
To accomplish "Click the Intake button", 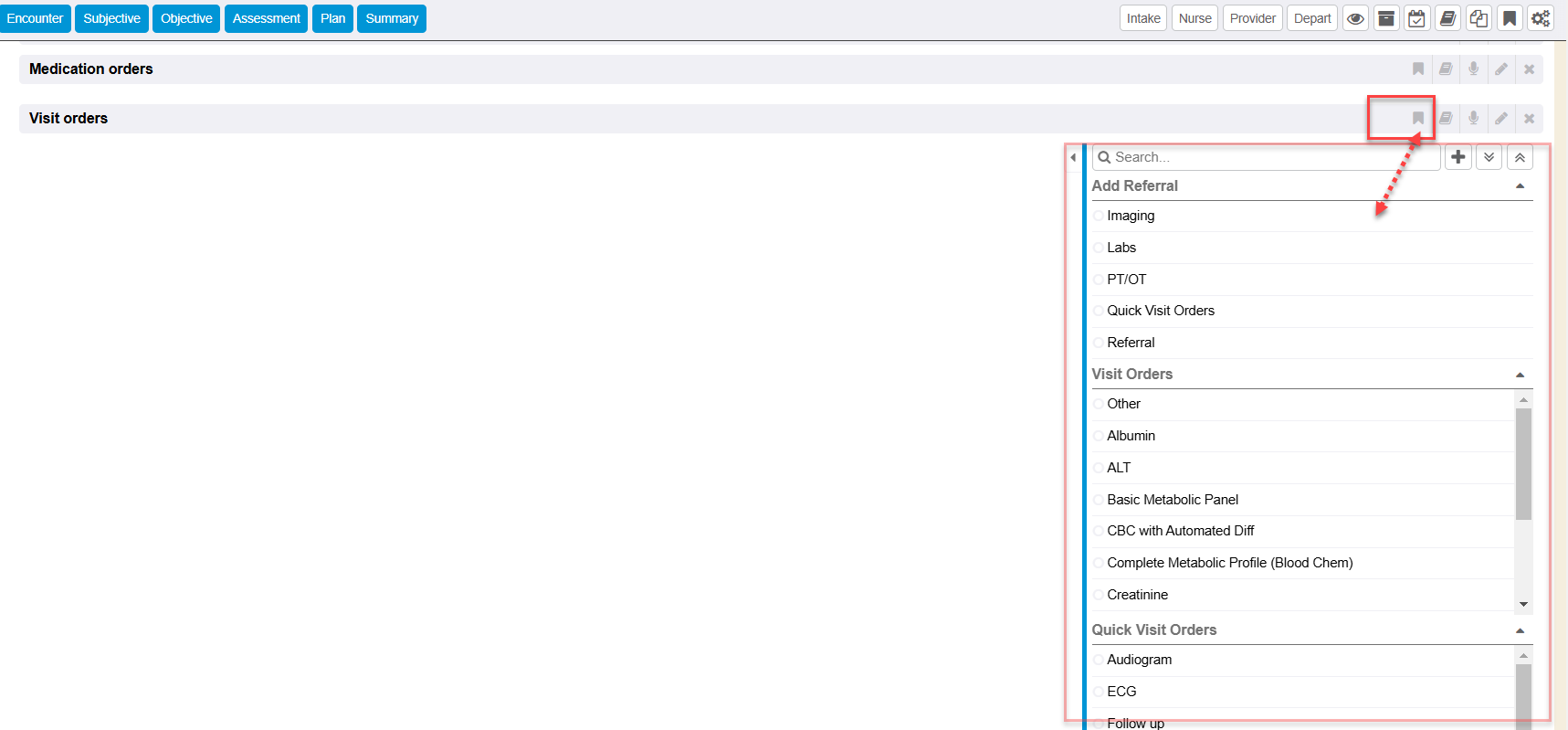I will pyautogui.click(x=1142, y=18).
